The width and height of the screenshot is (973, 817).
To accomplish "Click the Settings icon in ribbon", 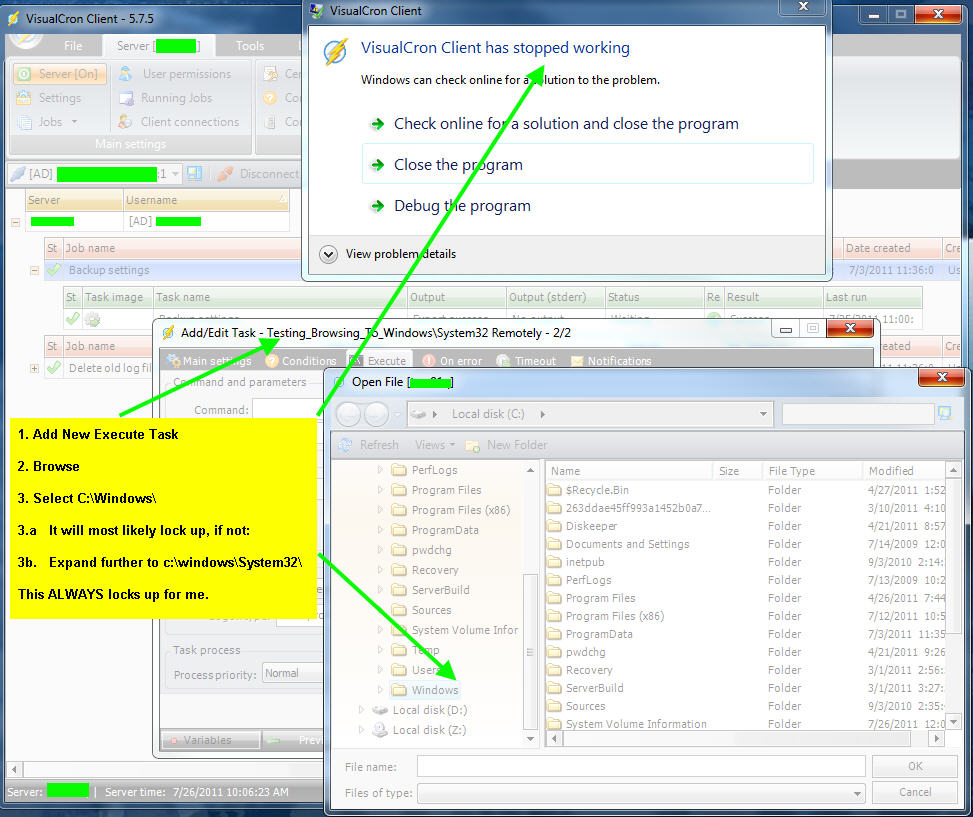I will tap(24, 98).
